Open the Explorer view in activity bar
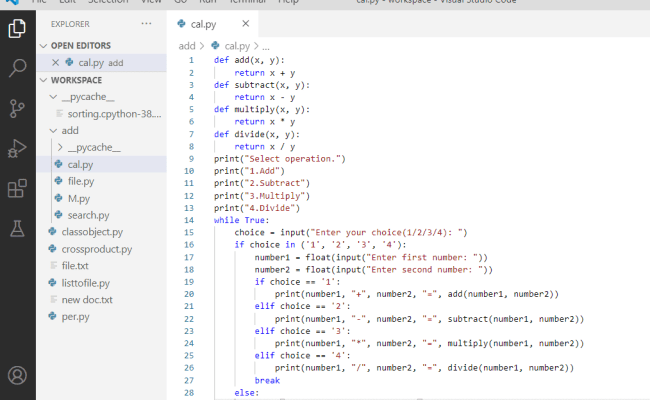 point(17,29)
